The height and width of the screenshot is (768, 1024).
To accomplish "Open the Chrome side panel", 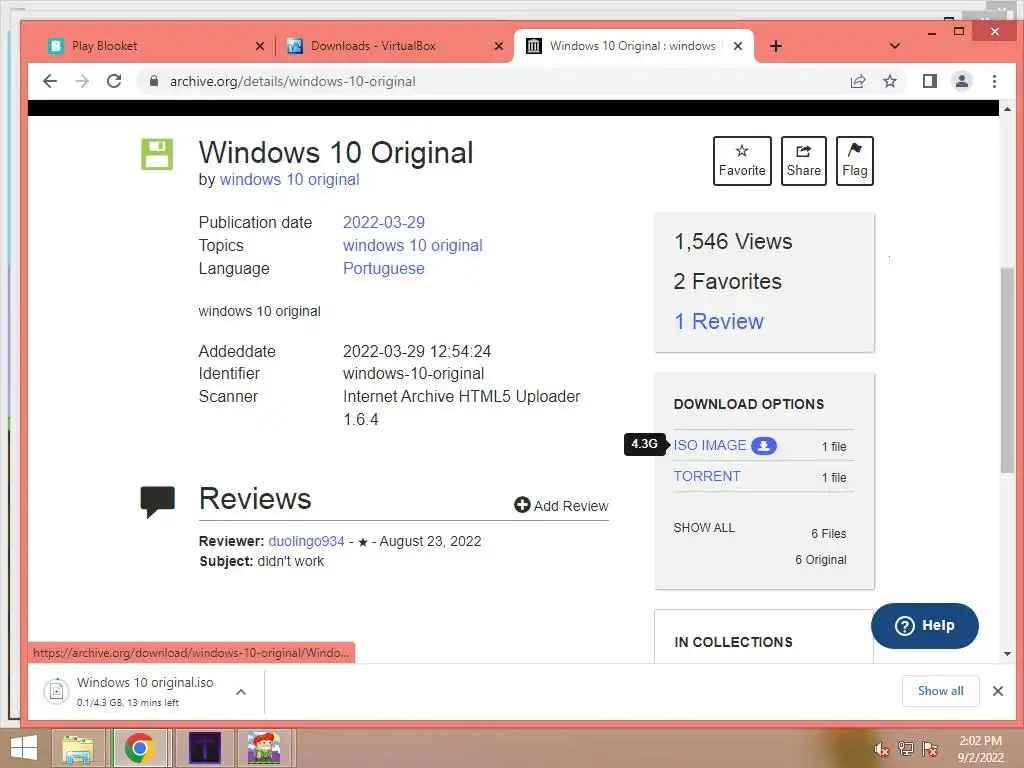I will pyautogui.click(x=930, y=81).
